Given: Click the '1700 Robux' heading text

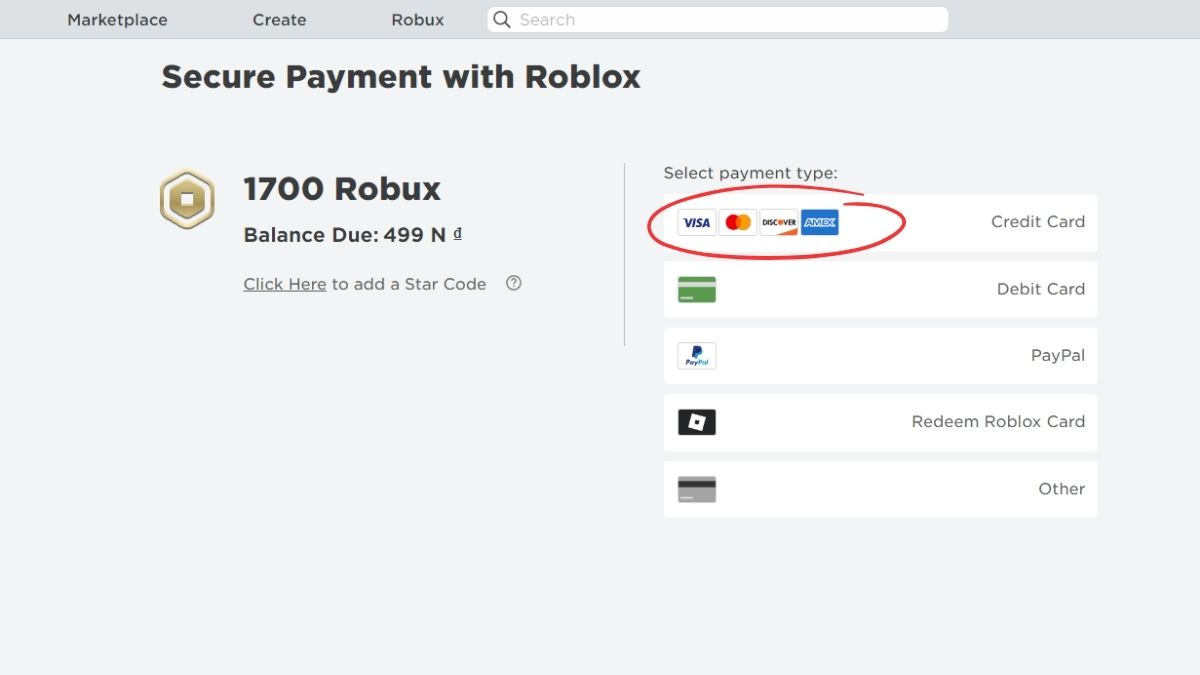Looking at the screenshot, I should pos(342,189).
